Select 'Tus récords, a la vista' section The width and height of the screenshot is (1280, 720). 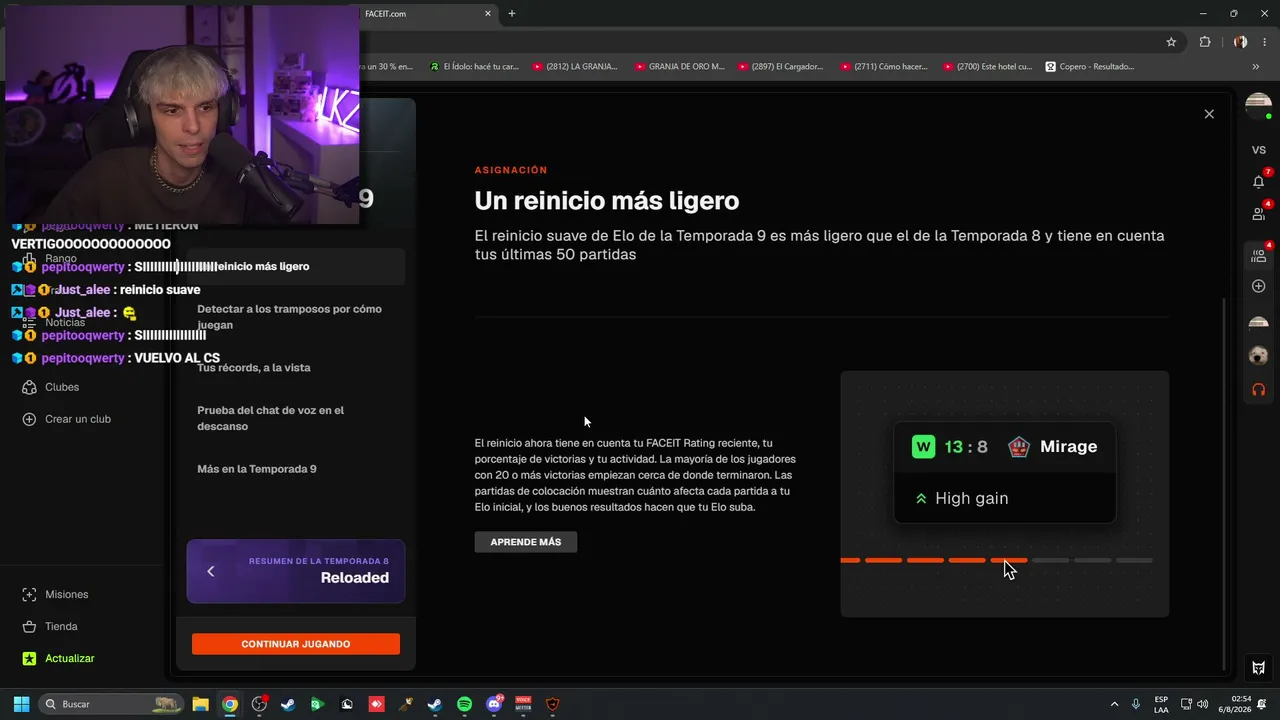pyautogui.click(x=296, y=367)
